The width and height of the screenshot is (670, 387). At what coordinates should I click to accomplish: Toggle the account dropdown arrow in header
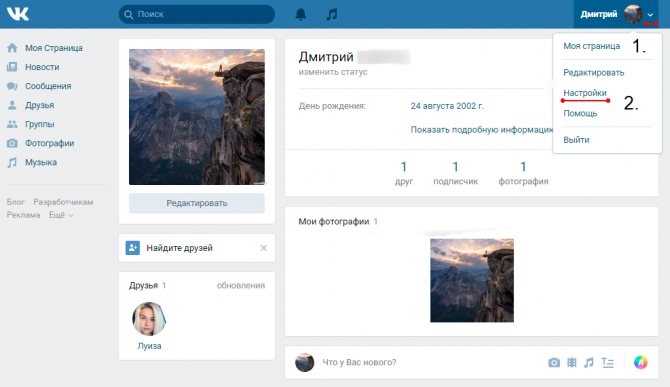(650, 15)
